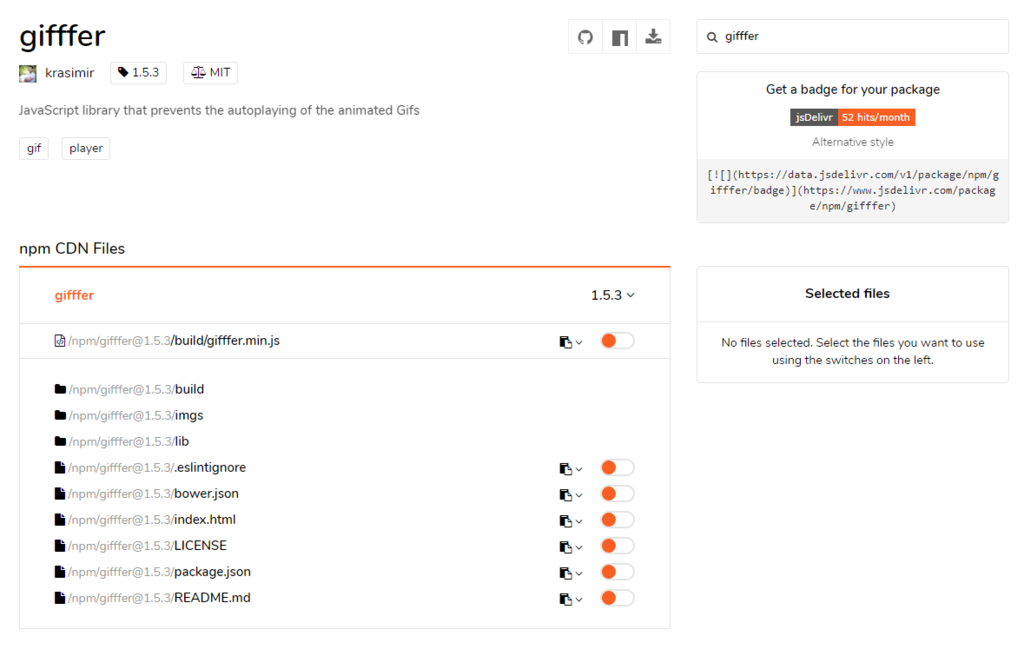Click the build folder icon

click(60, 389)
